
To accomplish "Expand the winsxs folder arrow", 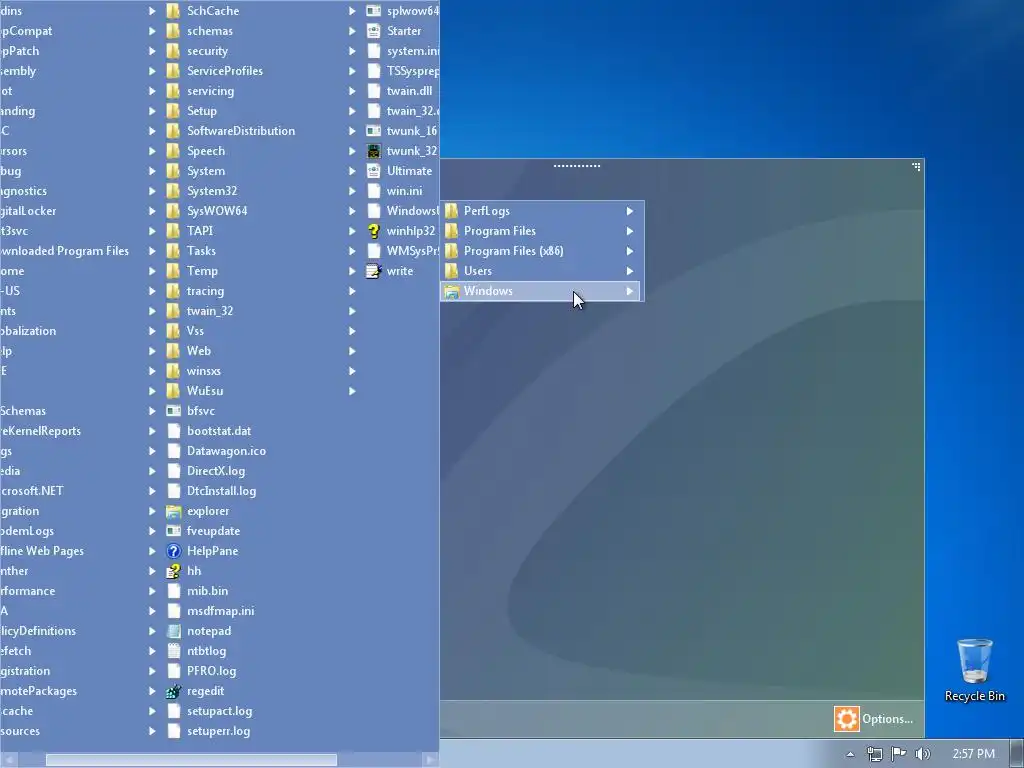I will [x=352, y=371].
